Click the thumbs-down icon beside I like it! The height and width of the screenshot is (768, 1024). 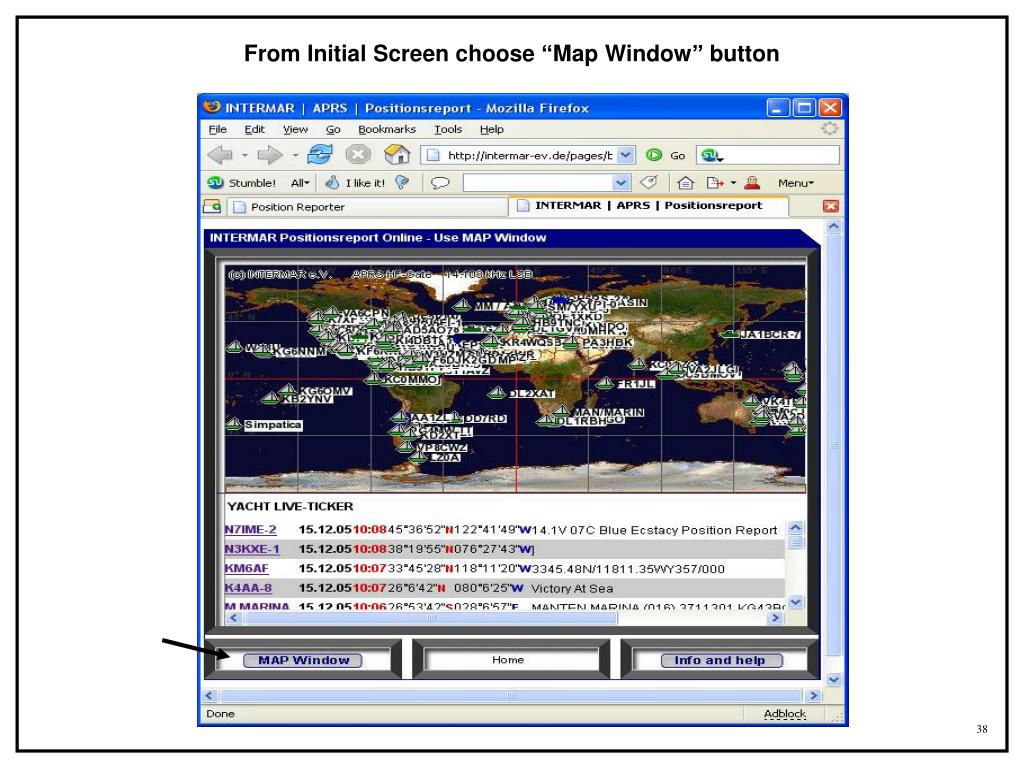click(402, 183)
